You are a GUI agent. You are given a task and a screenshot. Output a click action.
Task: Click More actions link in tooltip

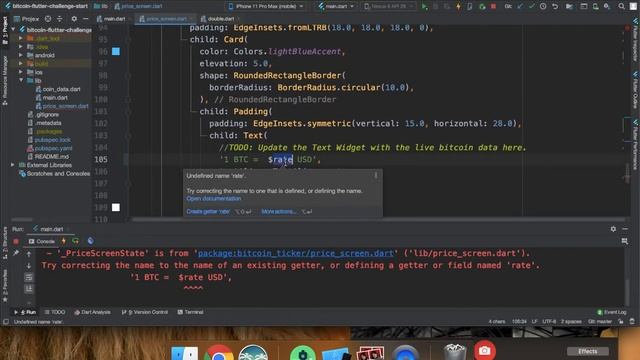[278, 211]
